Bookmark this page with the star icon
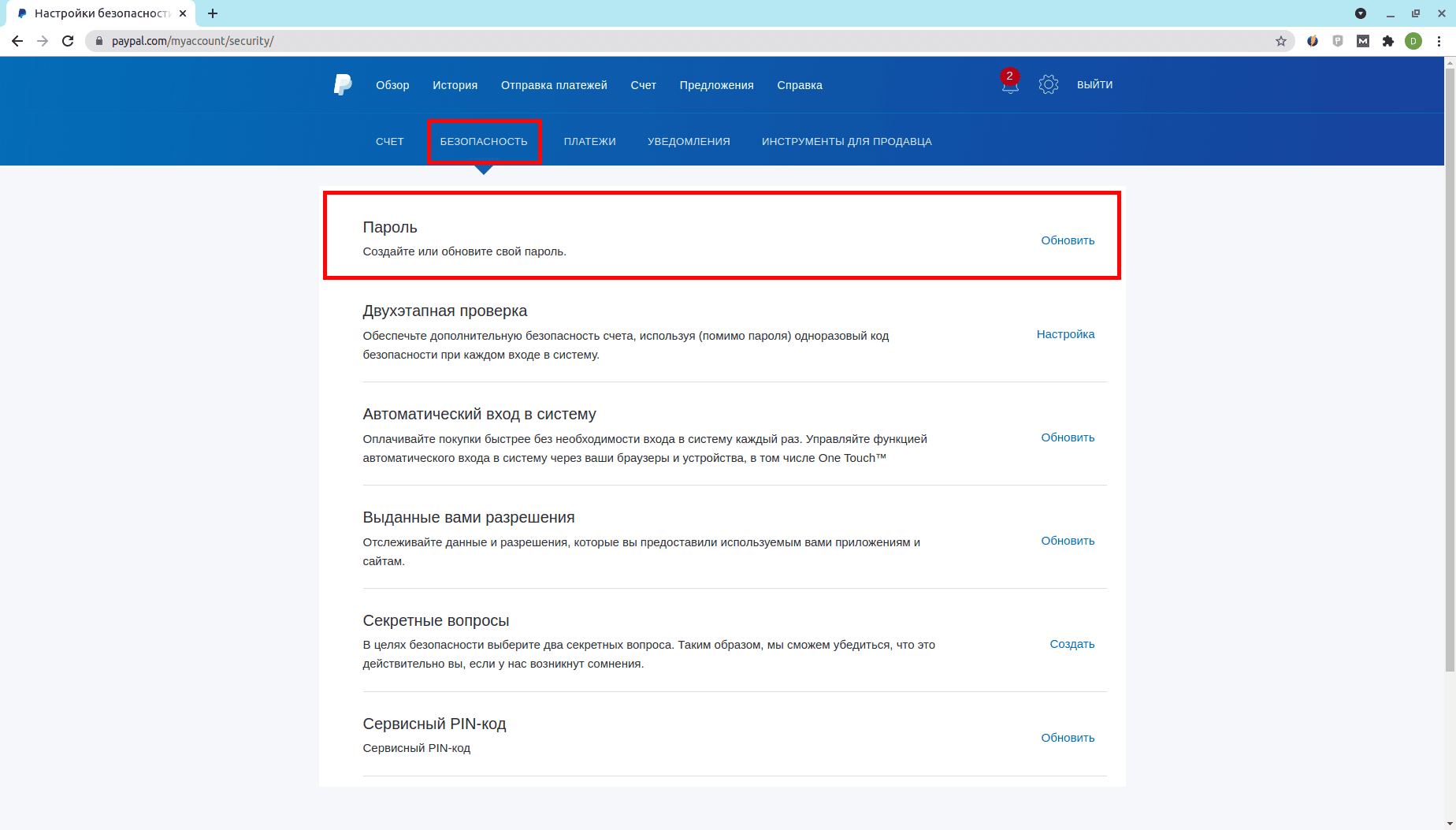This screenshot has width=1456, height=830. 1281,41
